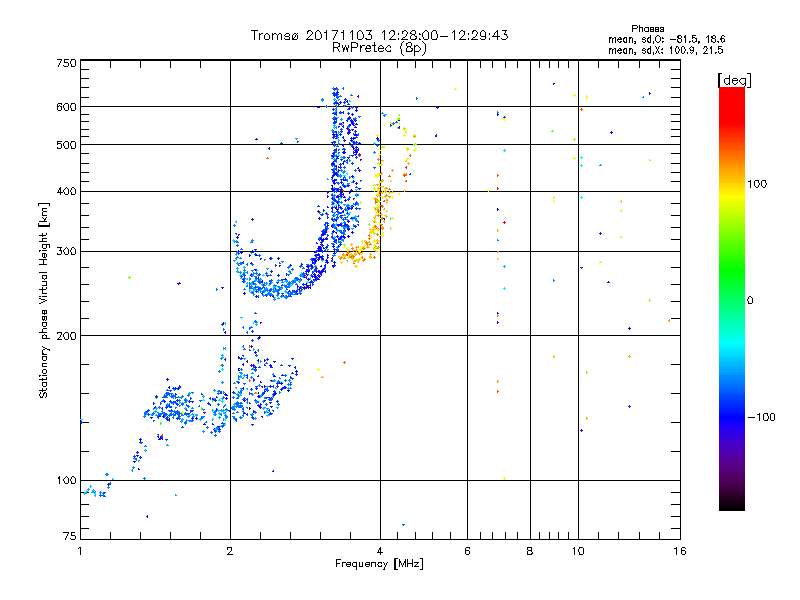Screen dimensions: 800x600
Task: Click the '1' frequency axis tick label
Action: 80,551
